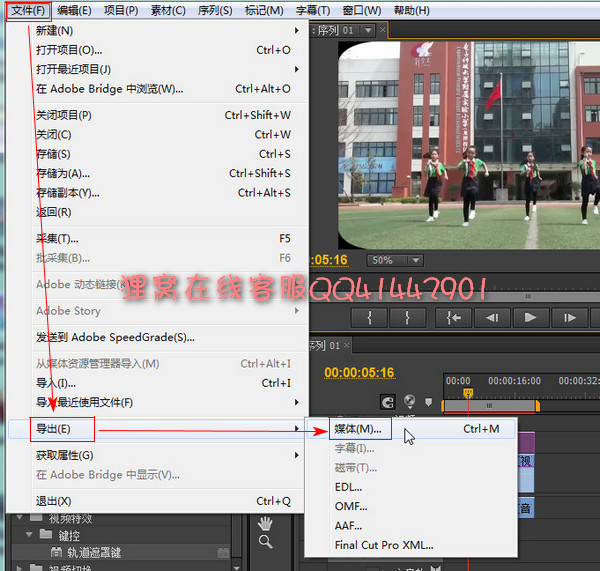The width and height of the screenshot is (600, 571).
Task: Open the 文件(F) menu
Action: point(28,10)
